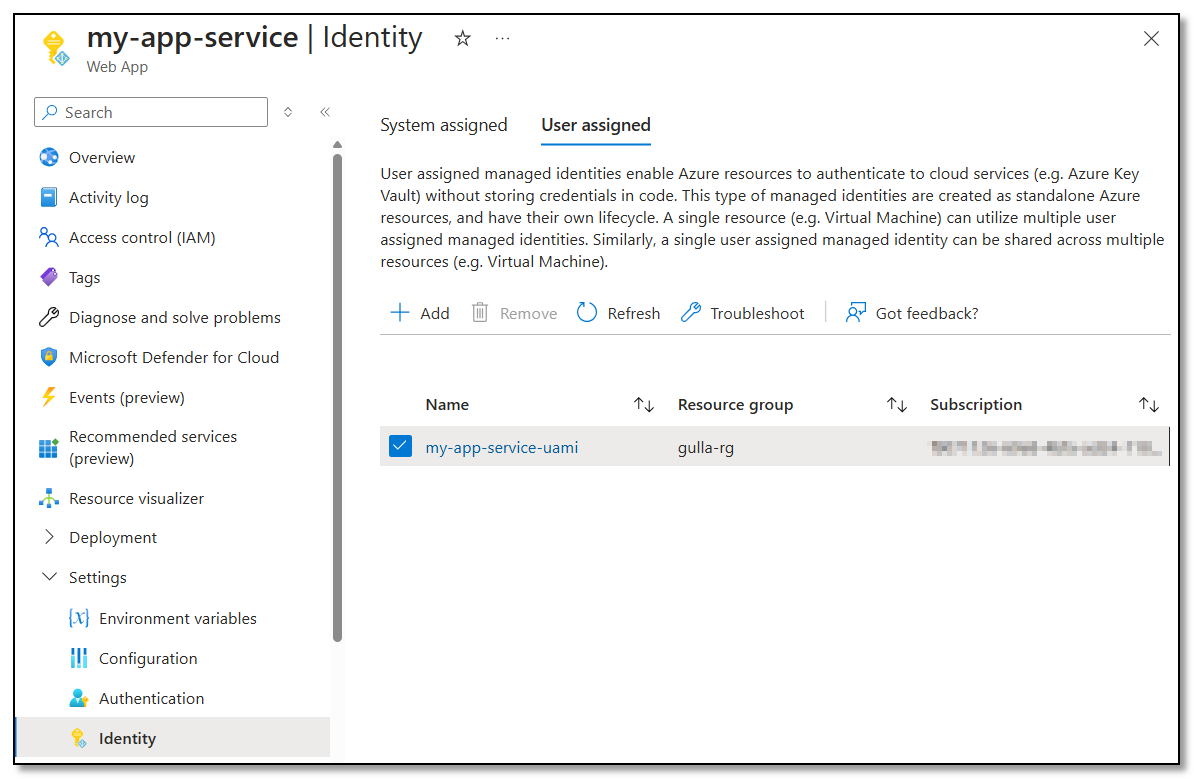
Task: Select Identity in sidebar
Action: click(x=173, y=738)
